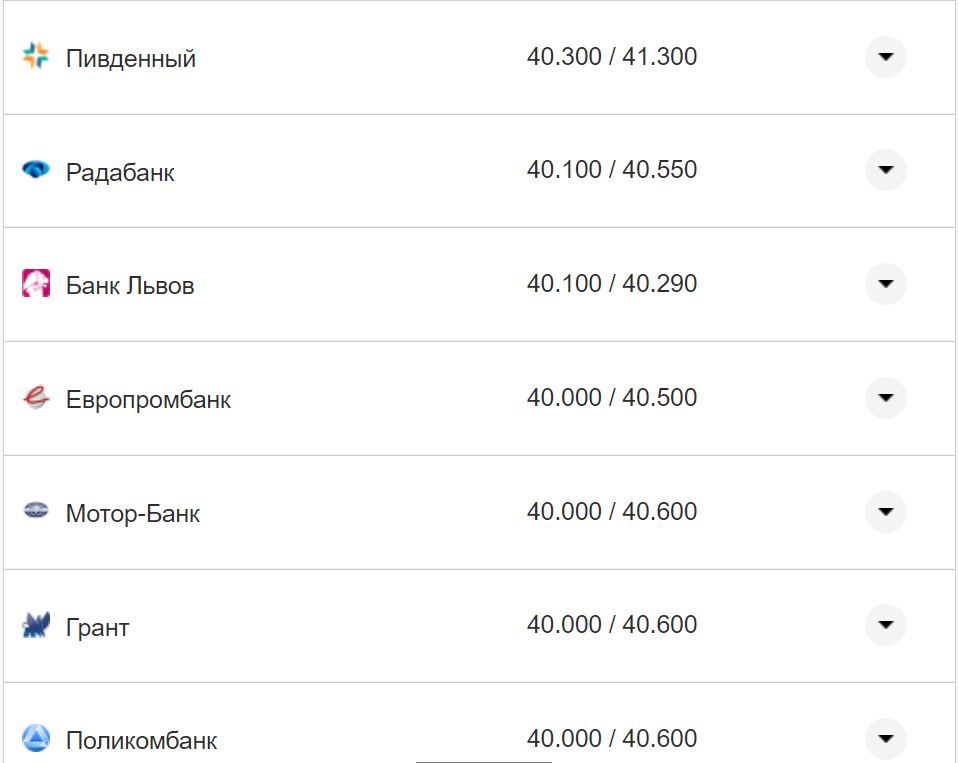Click the Грант bank logo icon
The image size is (959, 763).
(x=36, y=626)
